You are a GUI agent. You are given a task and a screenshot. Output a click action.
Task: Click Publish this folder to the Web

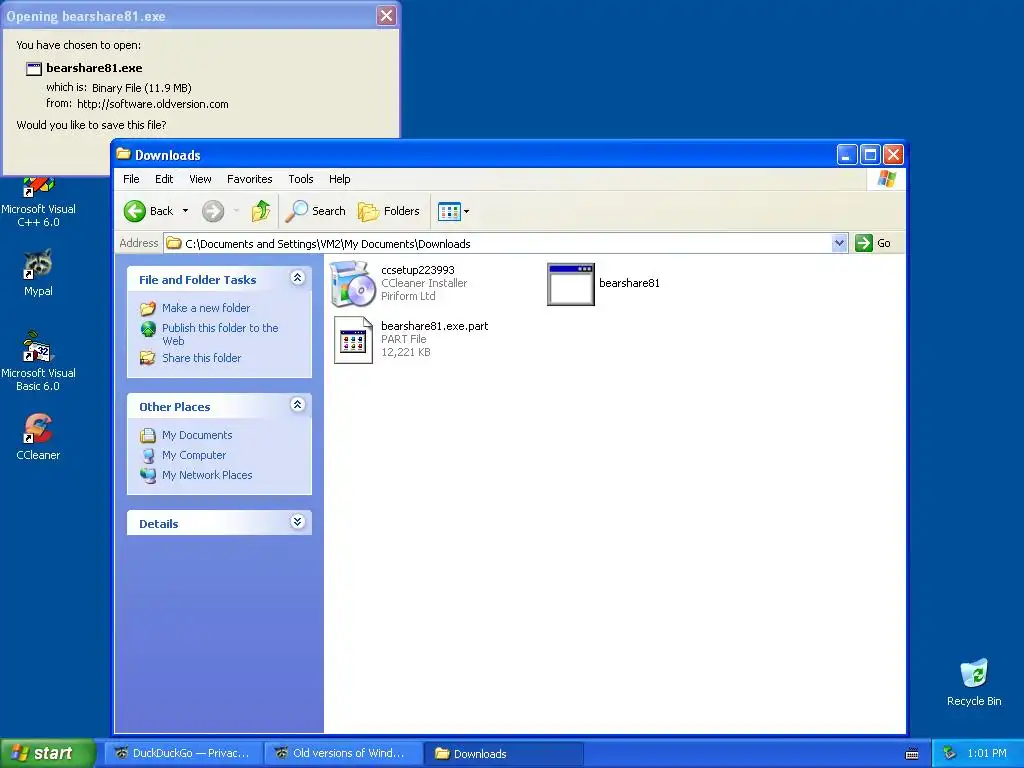coord(220,334)
